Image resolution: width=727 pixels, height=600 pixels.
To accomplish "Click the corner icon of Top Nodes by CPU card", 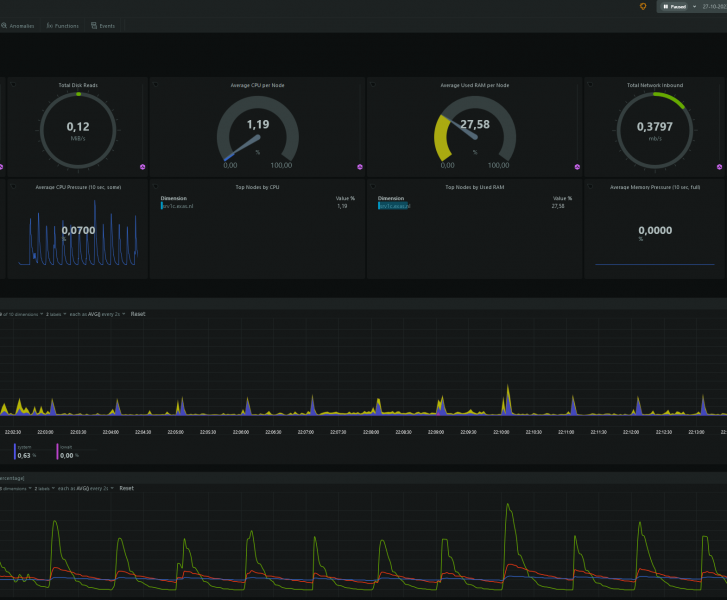I will tap(155, 186).
